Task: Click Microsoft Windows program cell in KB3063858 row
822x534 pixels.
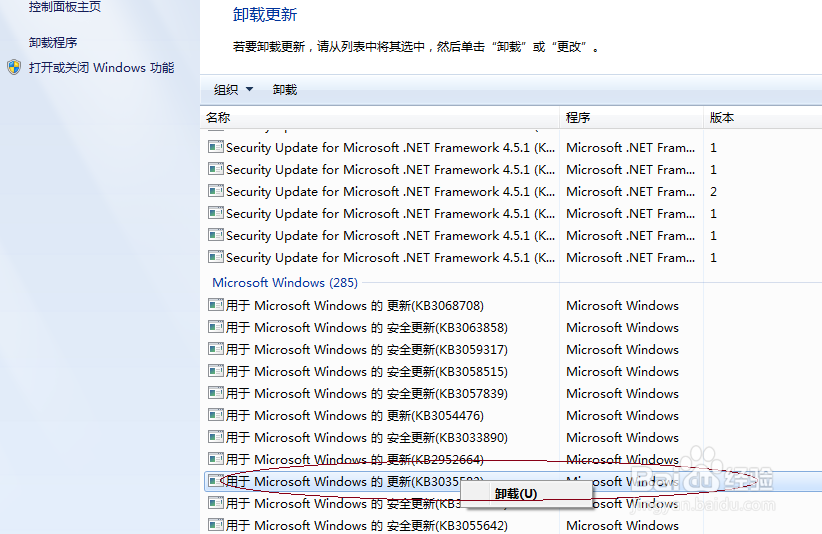Action: pyautogui.click(x=622, y=327)
